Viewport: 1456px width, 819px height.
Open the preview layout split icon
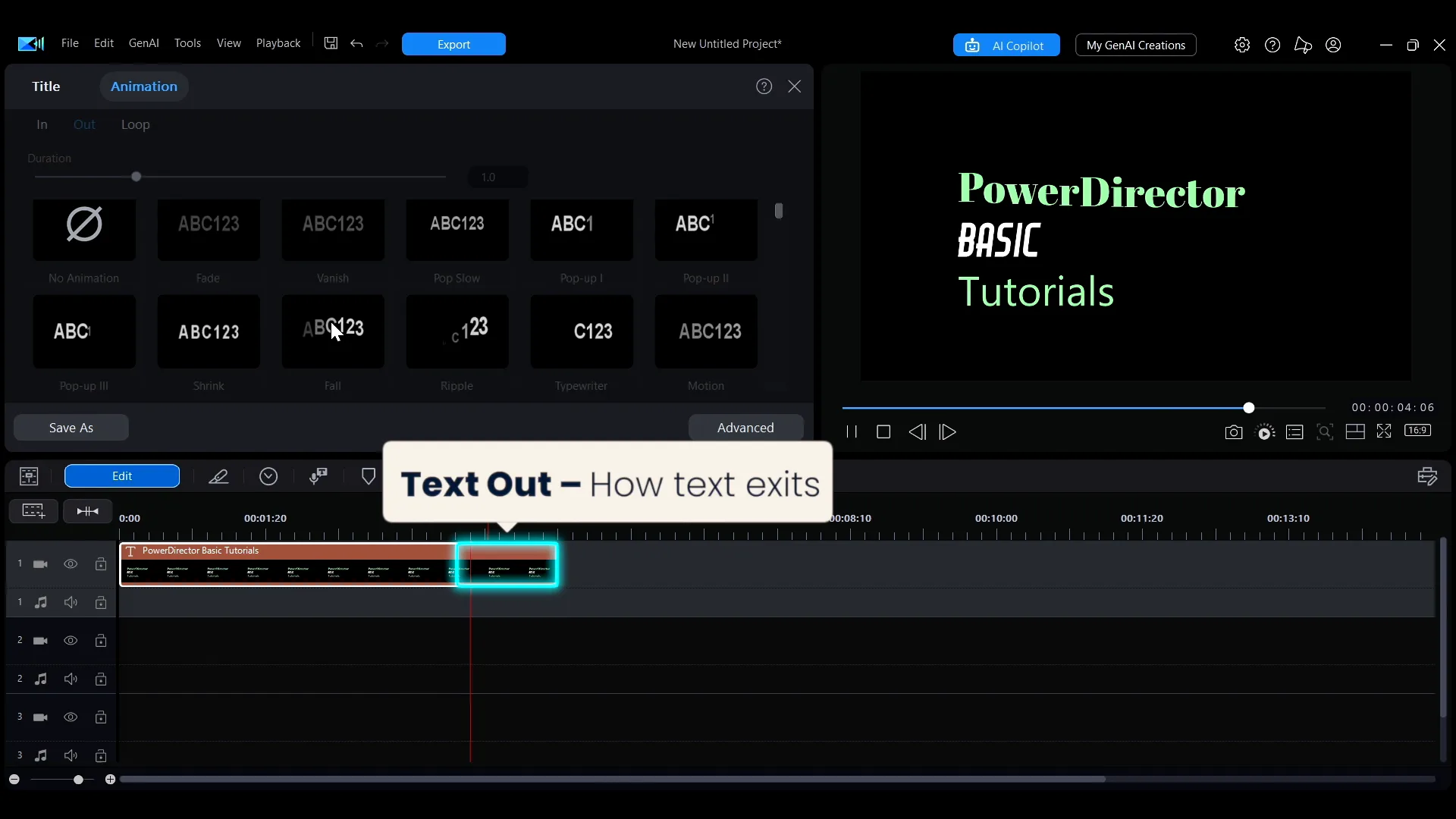coord(1355,431)
